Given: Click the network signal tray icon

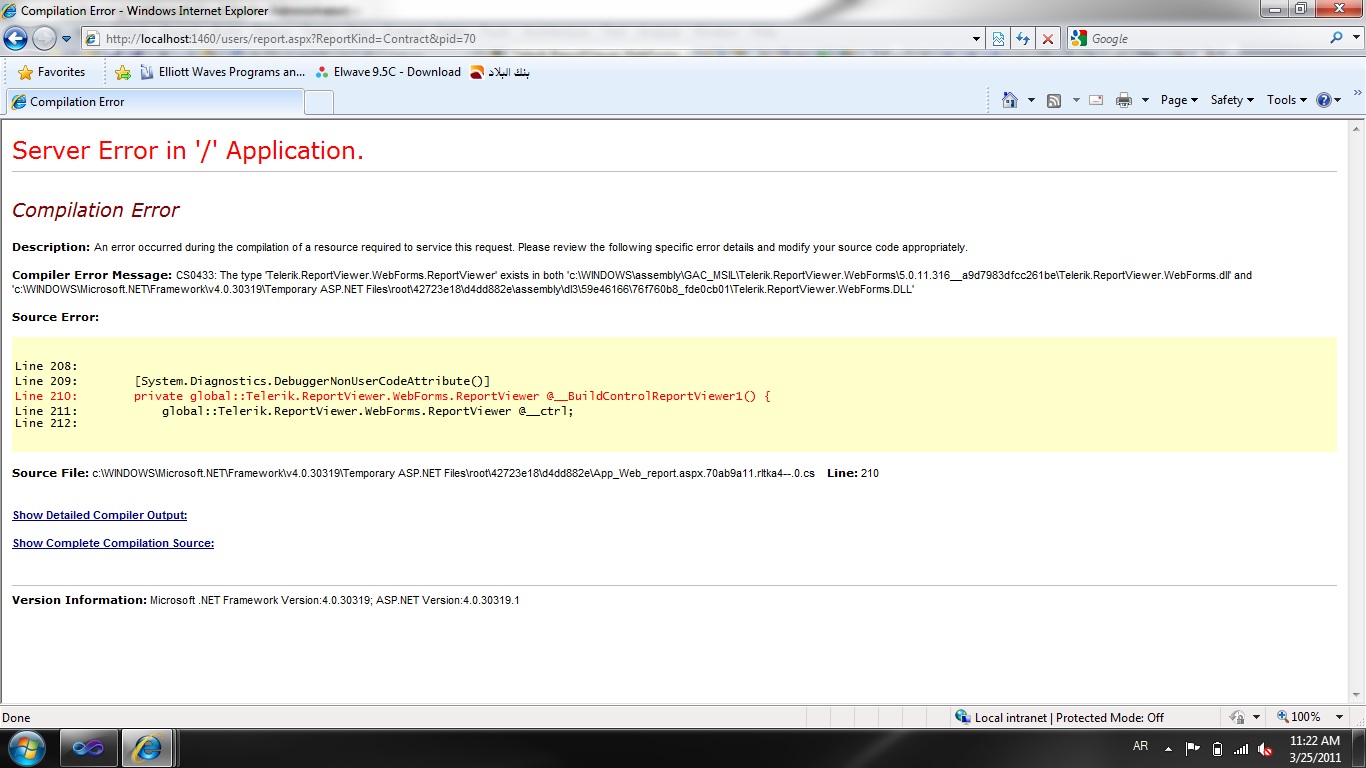Looking at the screenshot, I should (x=1241, y=748).
